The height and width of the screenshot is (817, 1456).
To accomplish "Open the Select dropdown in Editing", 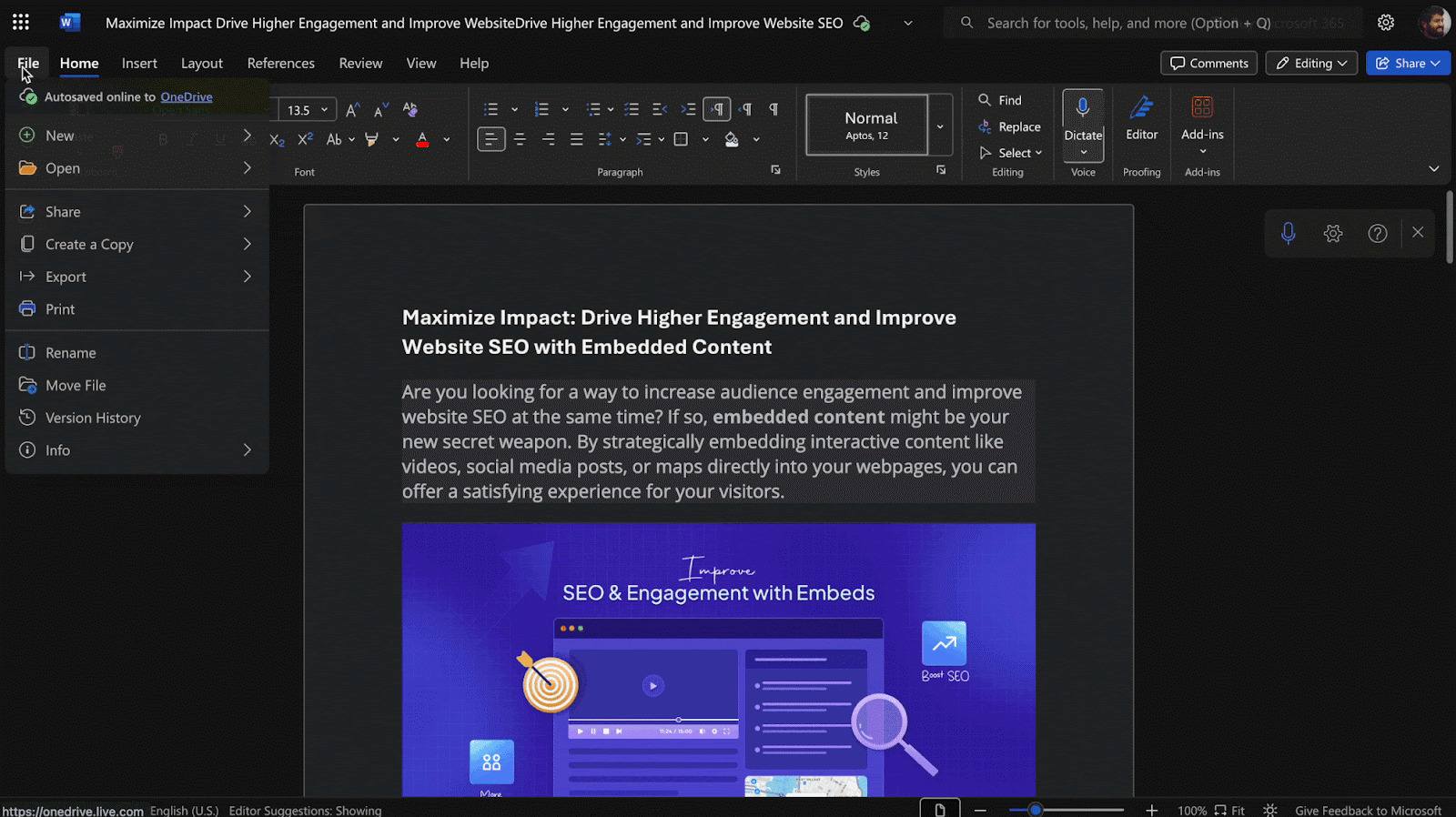I will (x=1010, y=153).
